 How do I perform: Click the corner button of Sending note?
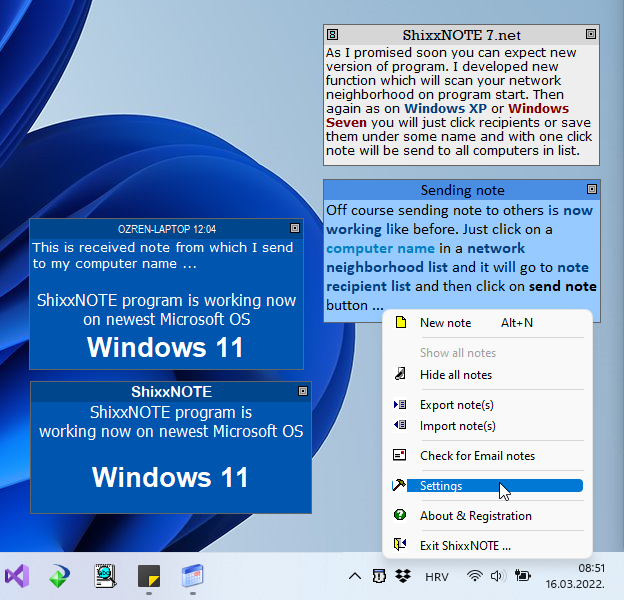(592, 189)
